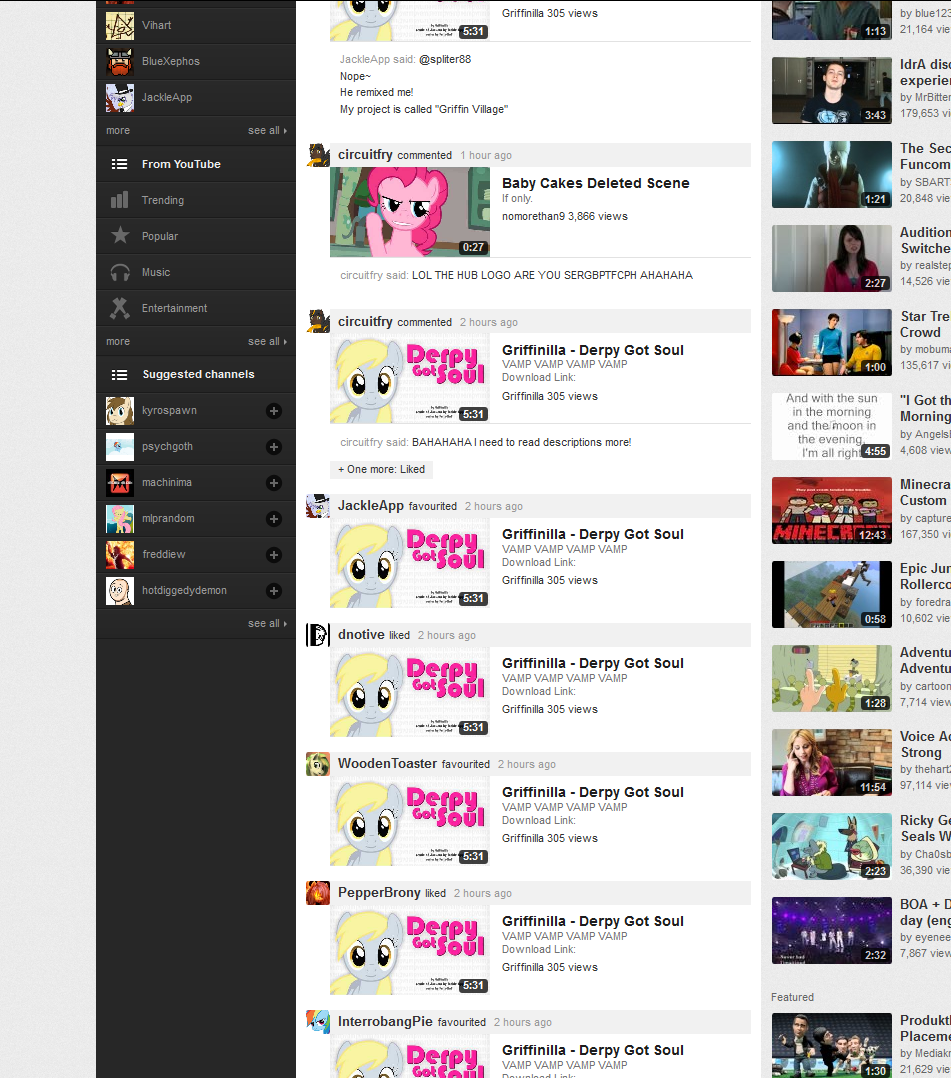Viewport: 951px width, 1078px height.
Task: Open Derpy Got Soul title liked by dnotive
Action: [593, 663]
